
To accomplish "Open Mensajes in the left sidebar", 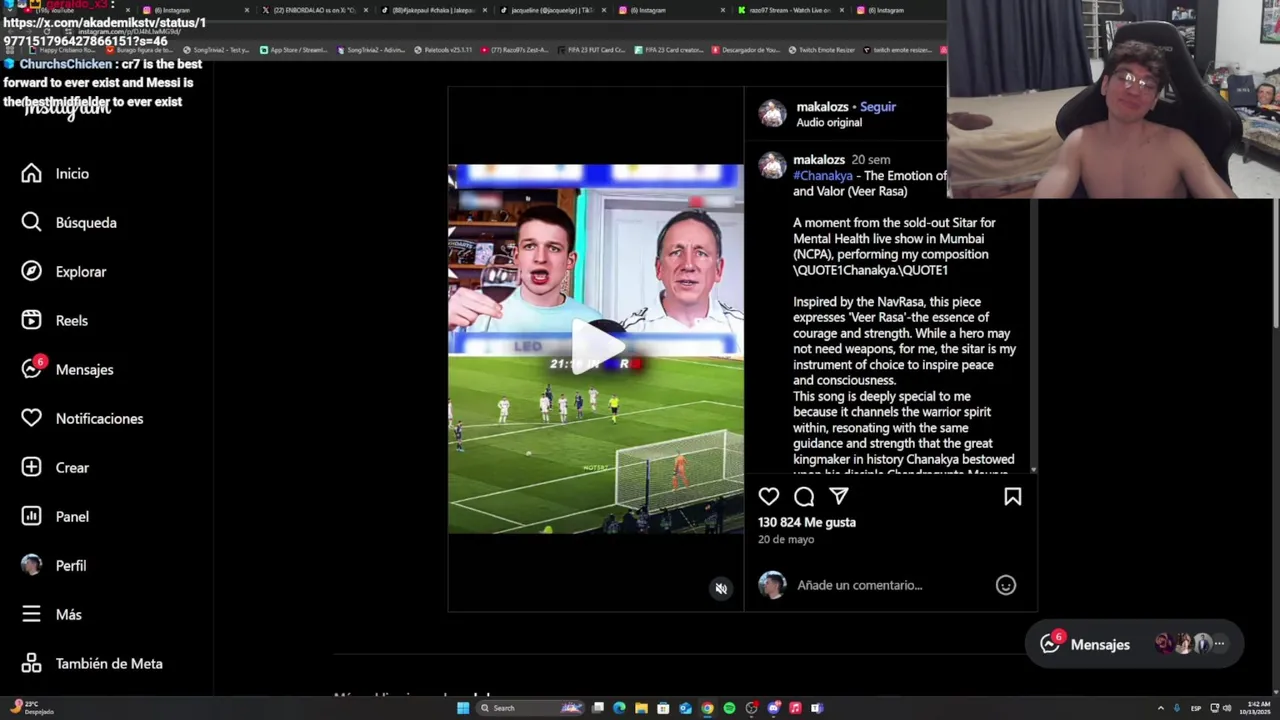I will pyautogui.click(x=67, y=369).
